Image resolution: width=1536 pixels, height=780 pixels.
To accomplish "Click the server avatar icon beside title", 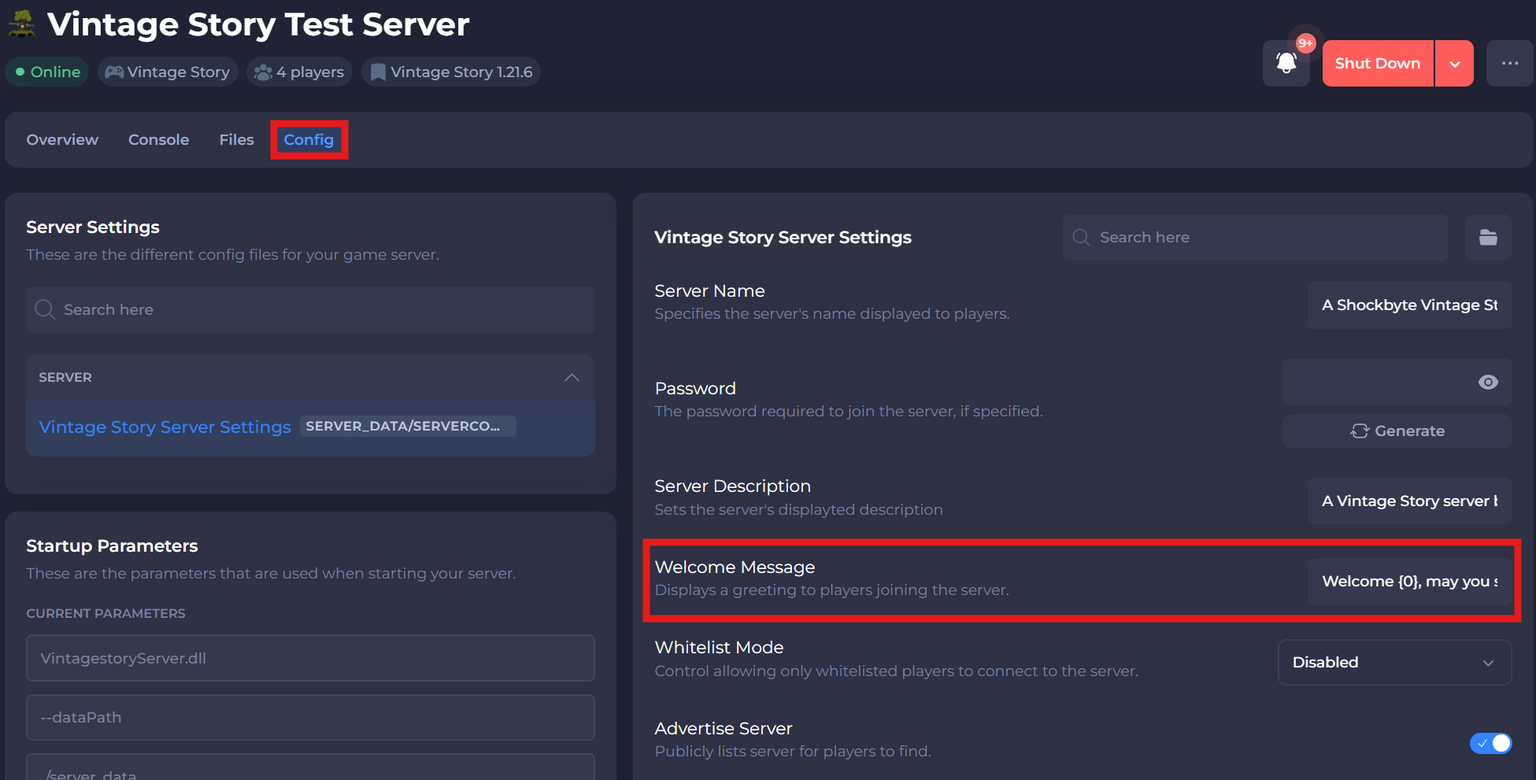I will coord(22,24).
